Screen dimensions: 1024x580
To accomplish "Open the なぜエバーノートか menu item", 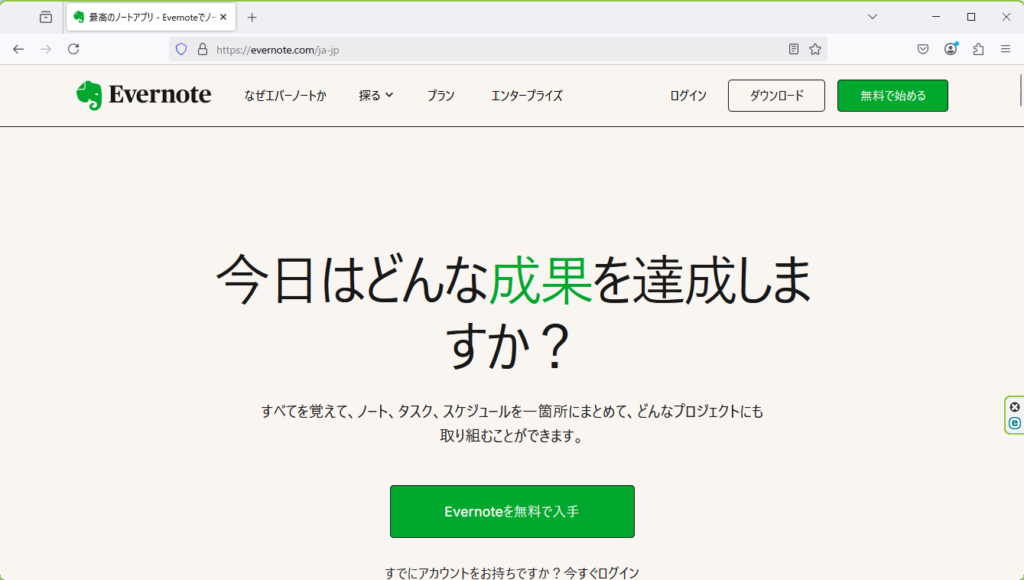I will pyautogui.click(x=285, y=96).
